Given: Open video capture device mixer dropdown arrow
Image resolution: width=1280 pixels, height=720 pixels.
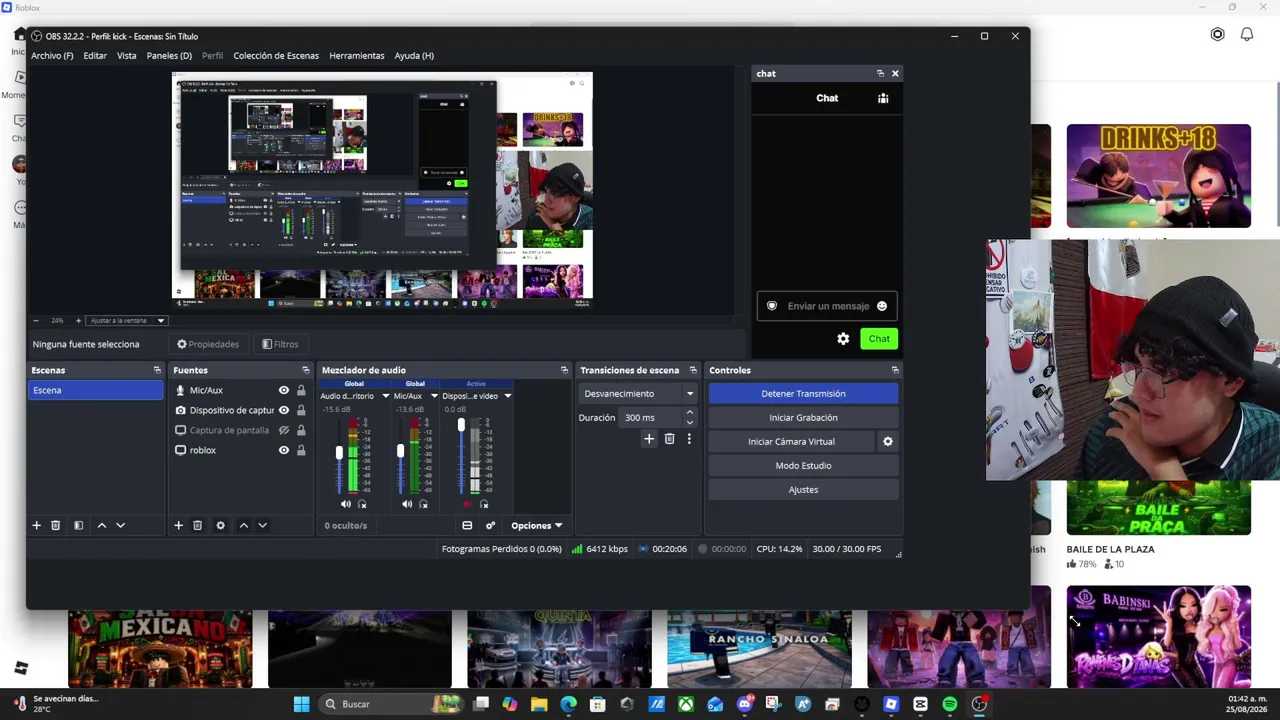Looking at the screenshot, I should 507,396.
